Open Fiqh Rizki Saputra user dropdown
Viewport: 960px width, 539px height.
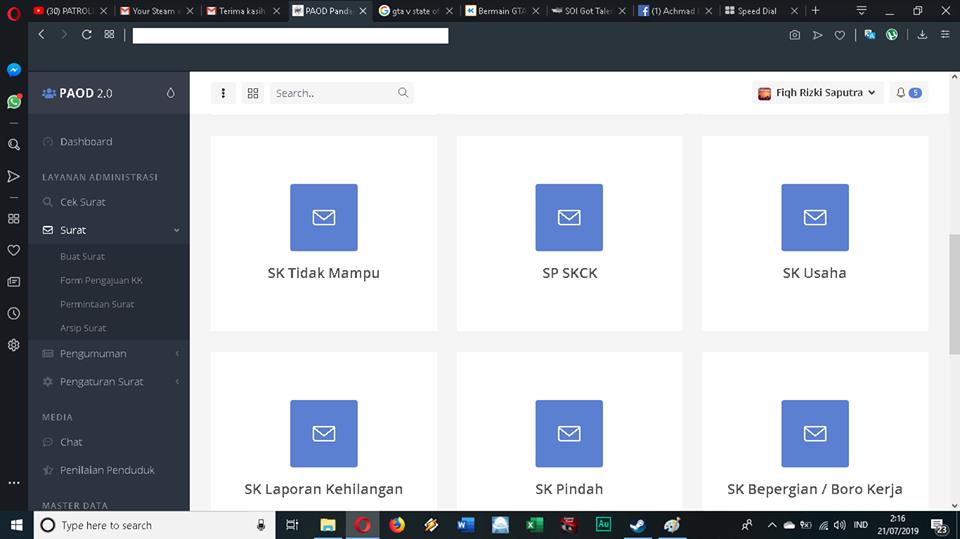pos(817,92)
